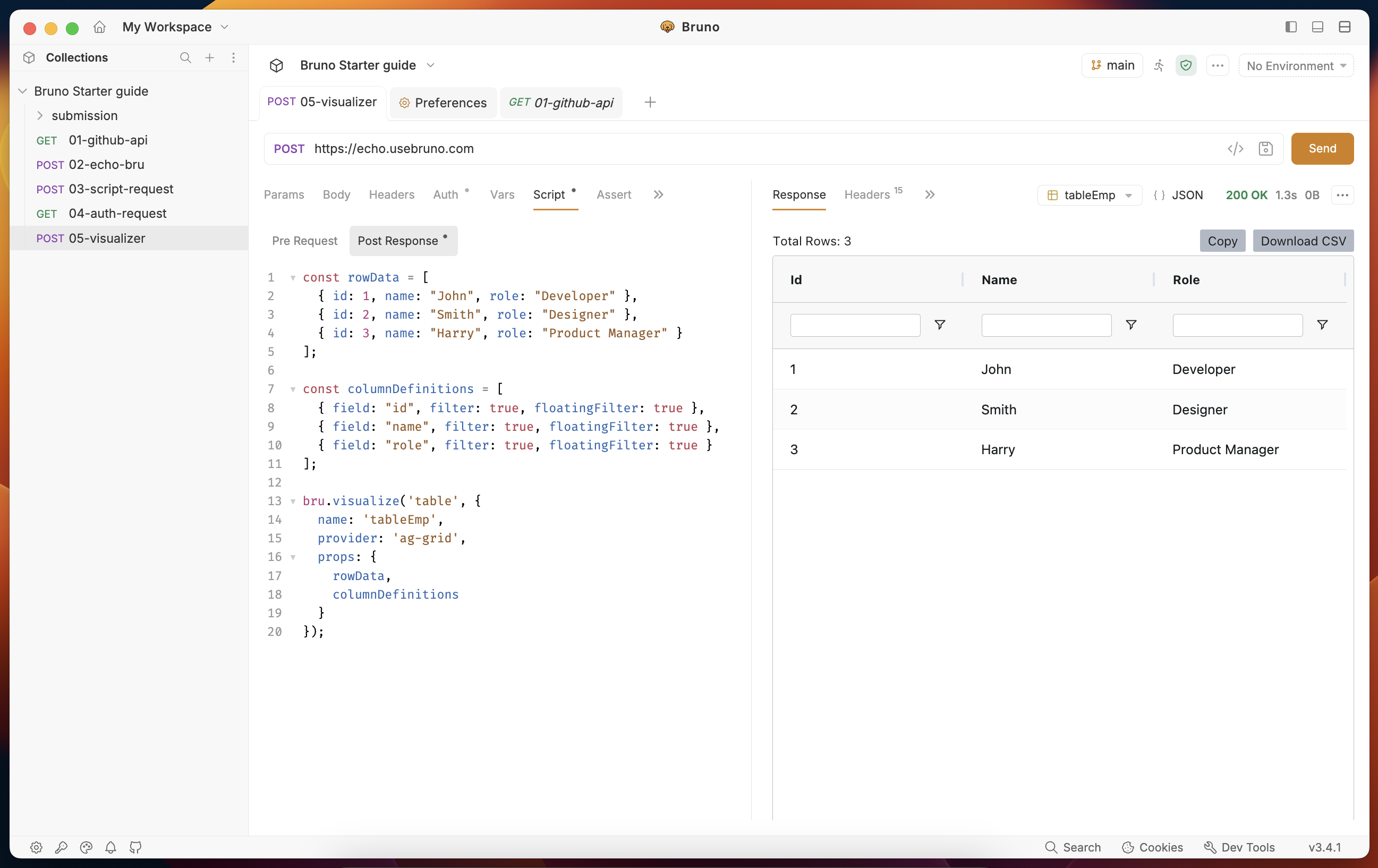Fold the bru.visualize block on line 13
This screenshot has width=1378, height=868.
click(x=293, y=502)
